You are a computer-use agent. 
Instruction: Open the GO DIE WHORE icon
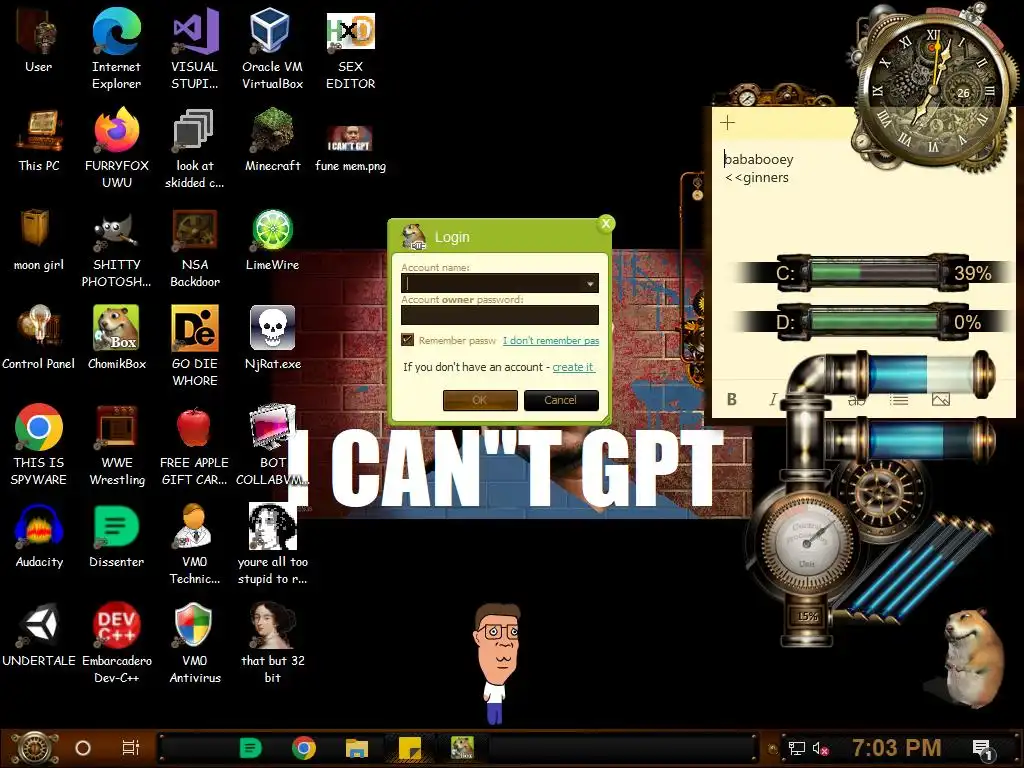pos(195,346)
